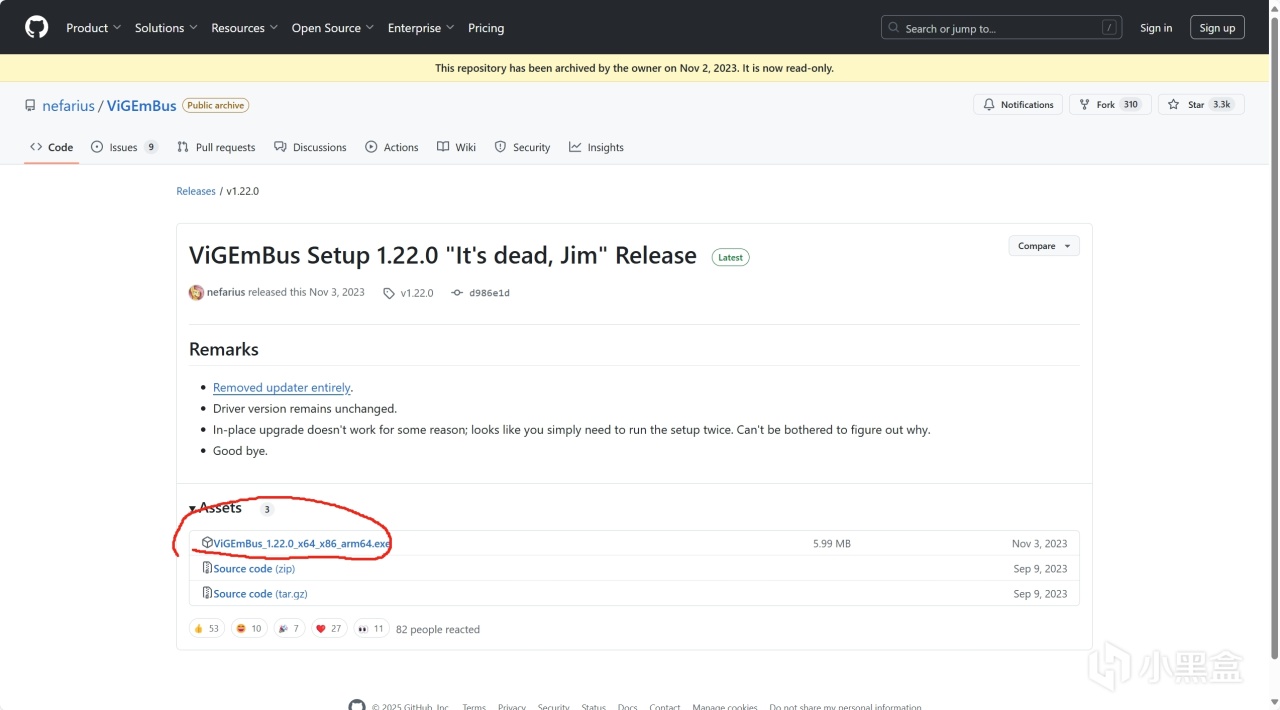The height and width of the screenshot is (710, 1280).
Task: Download ViGEmBus_1.22.0_x64_x86_arm64.exe
Action: [301, 543]
